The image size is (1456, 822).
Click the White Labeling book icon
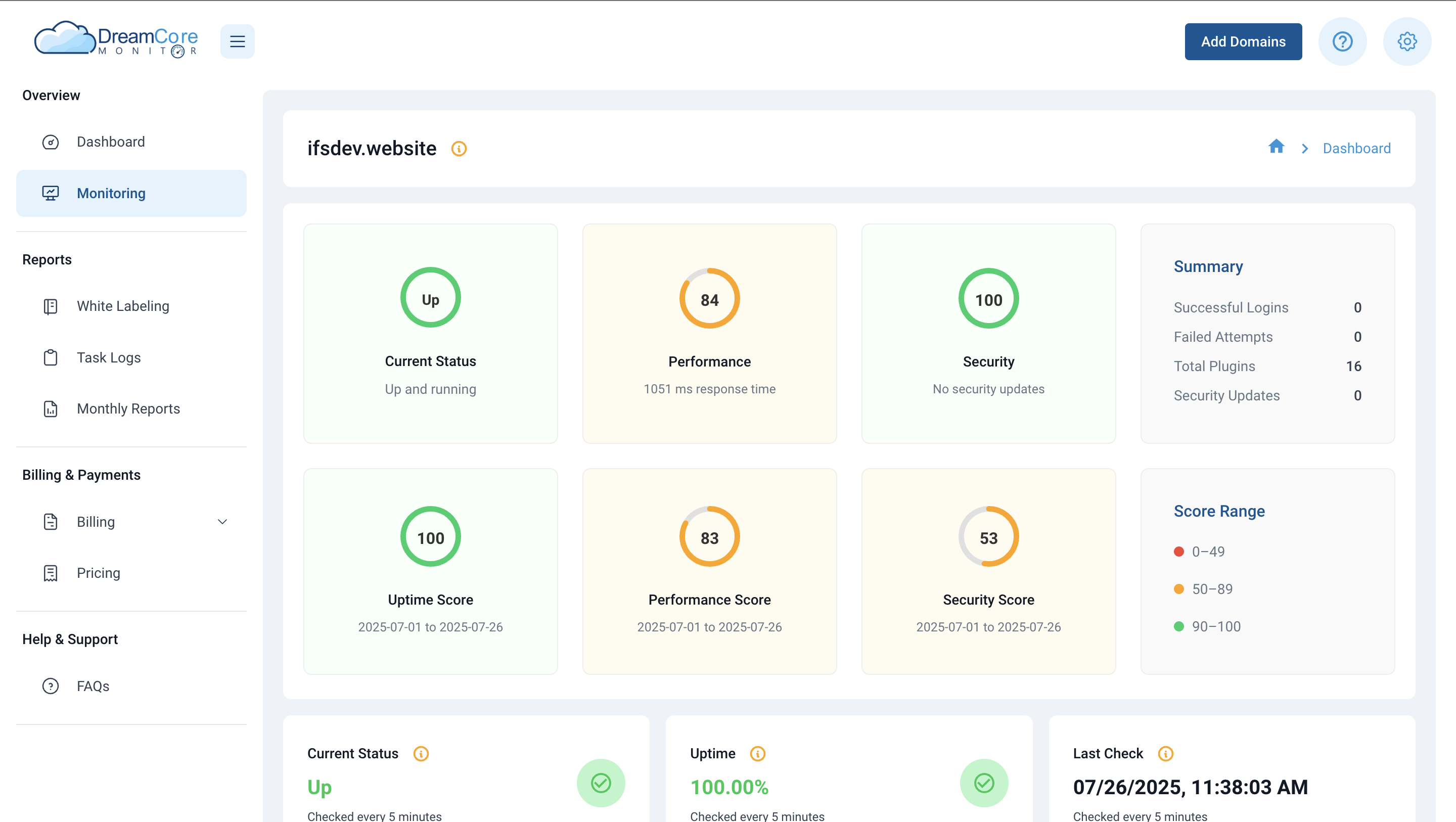click(x=51, y=306)
